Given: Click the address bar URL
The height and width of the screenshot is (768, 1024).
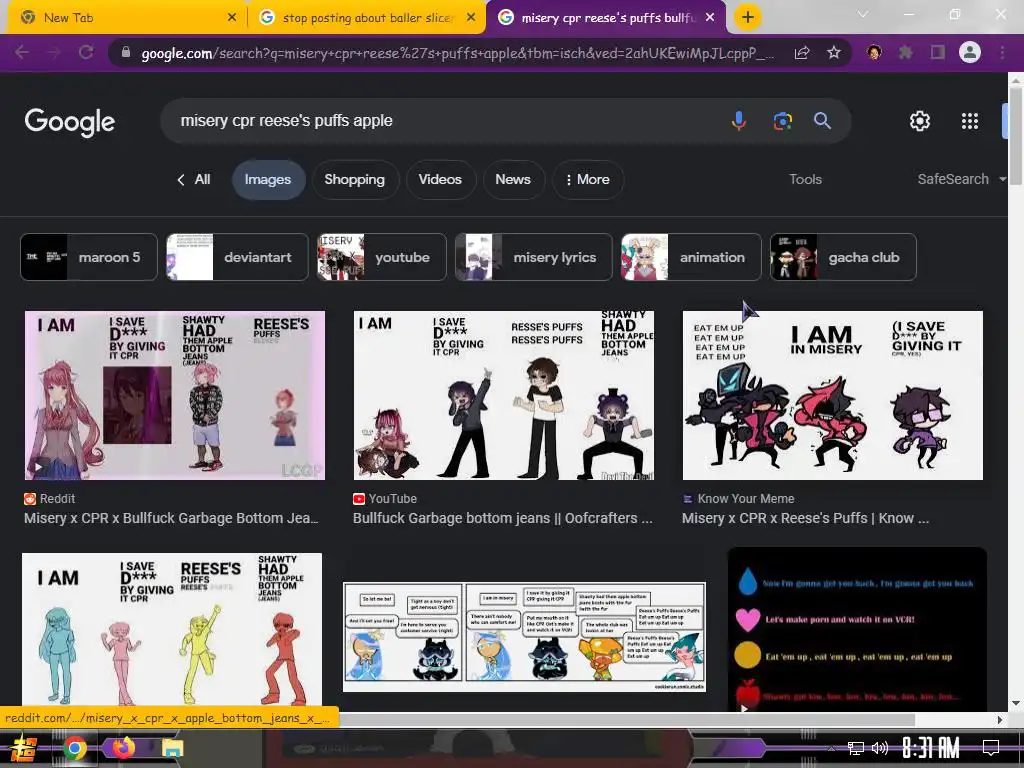Looking at the screenshot, I should point(457,53).
